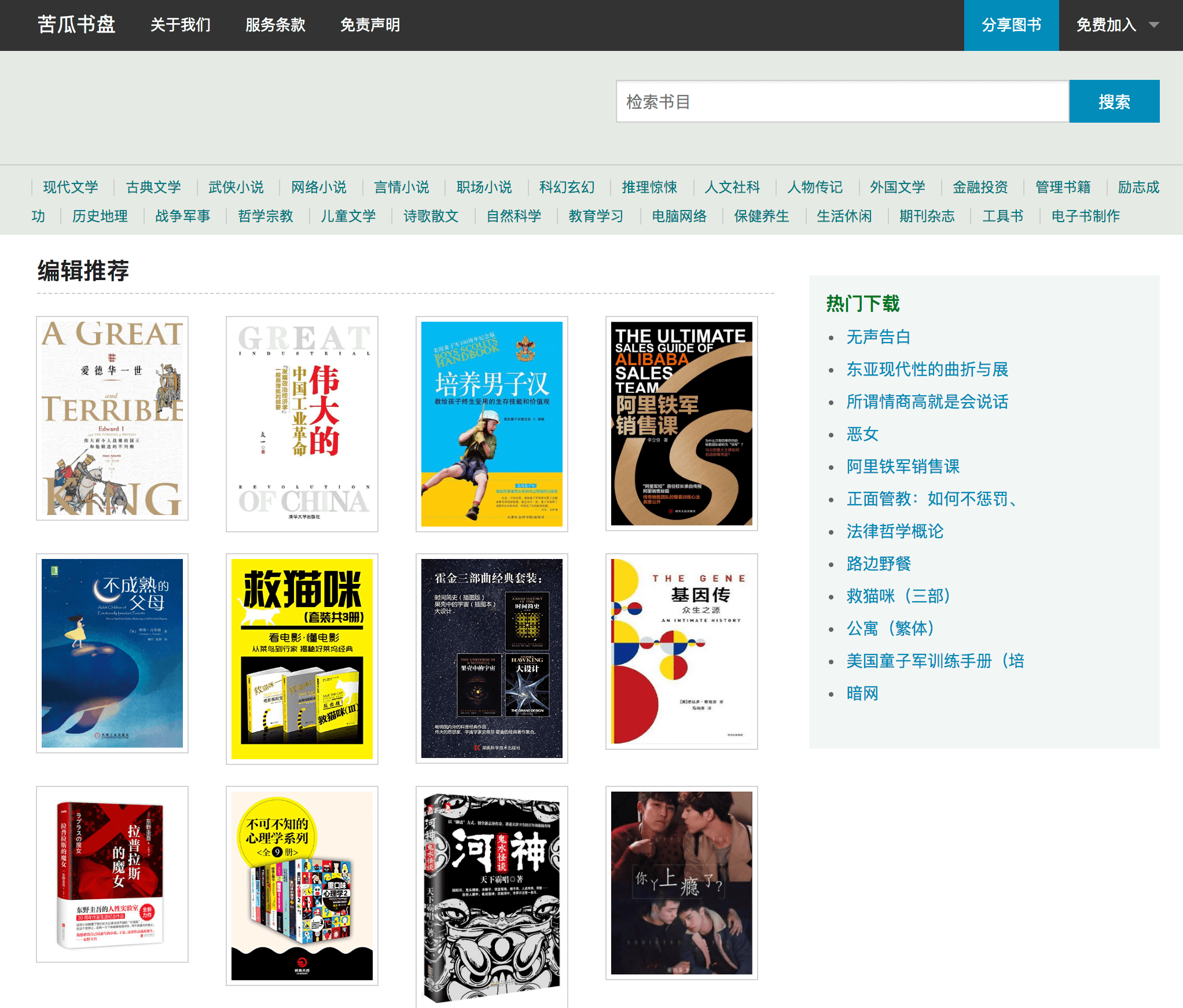1183x1008 pixels.
Task: Select the 科幻玄幻 category
Action: [x=567, y=187]
